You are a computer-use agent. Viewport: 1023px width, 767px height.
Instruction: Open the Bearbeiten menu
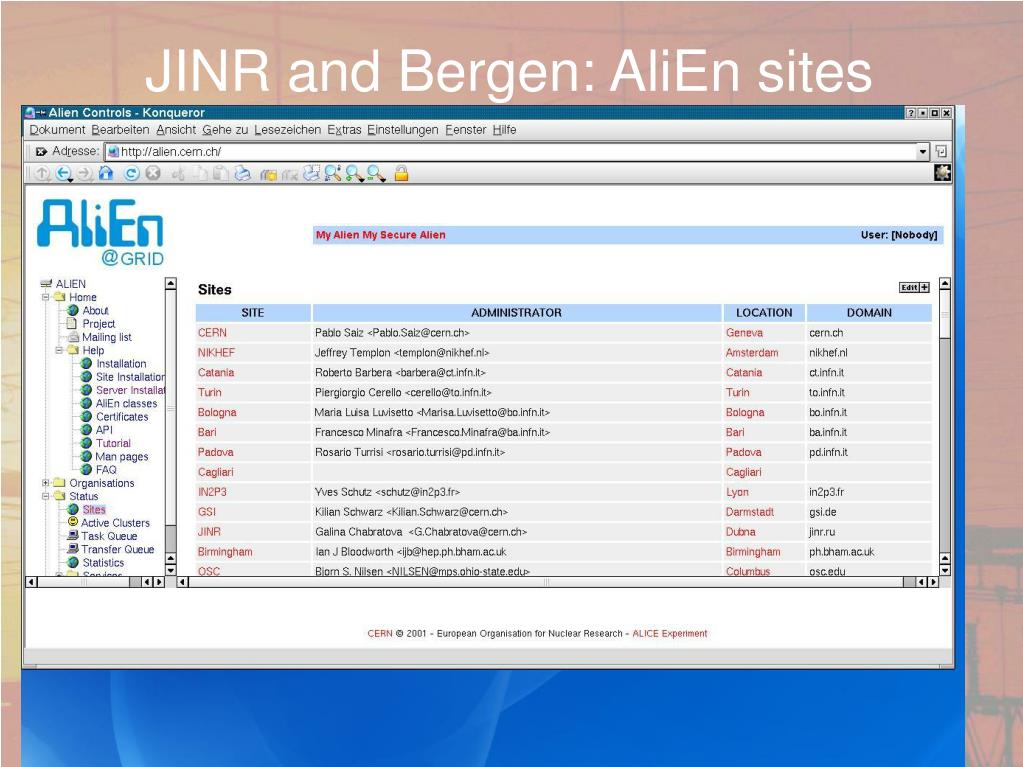pyautogui.click(x=120, y=130)
